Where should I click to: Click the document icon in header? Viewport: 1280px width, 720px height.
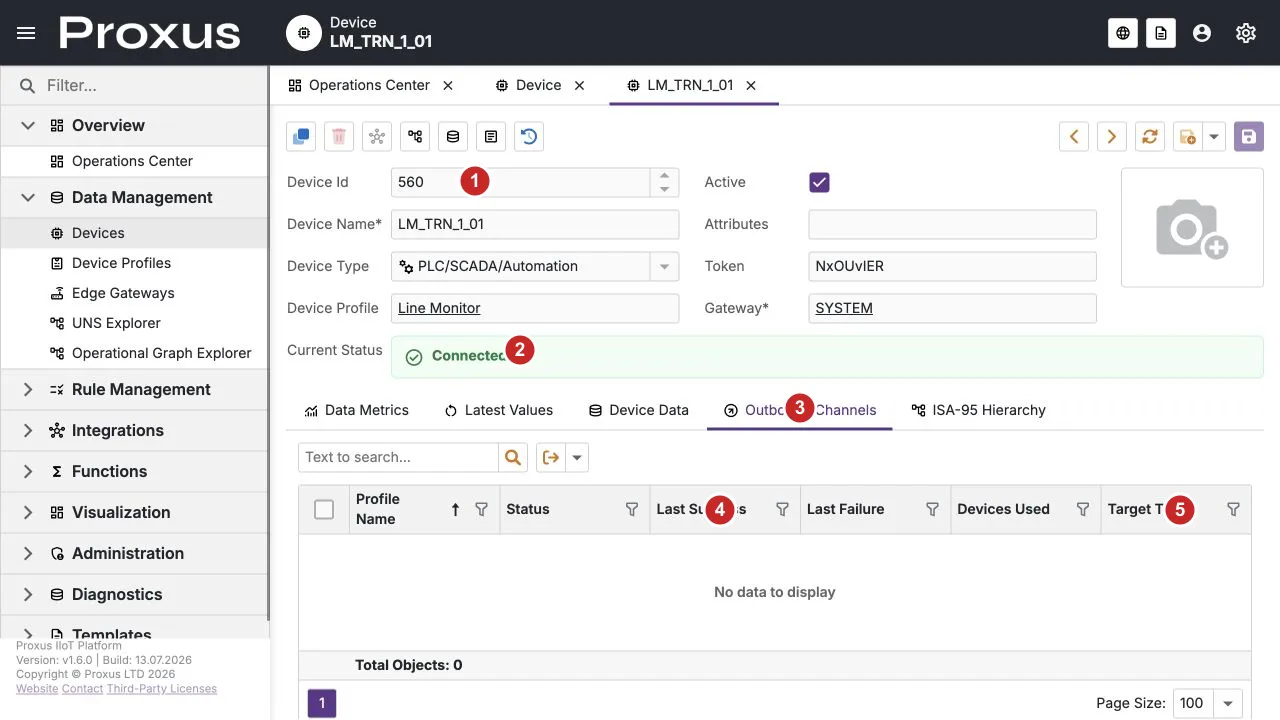pos(1160,33)
